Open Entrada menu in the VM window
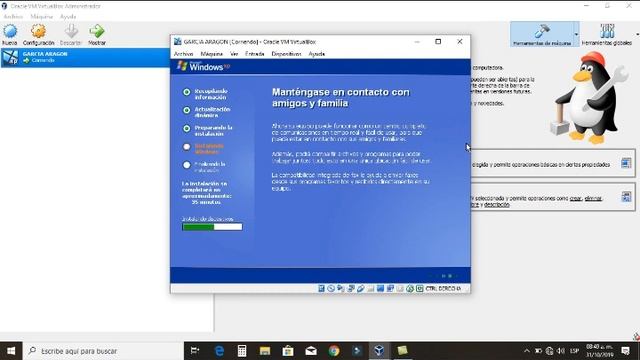This screenshot has width=640, height=360. point(255,54)
